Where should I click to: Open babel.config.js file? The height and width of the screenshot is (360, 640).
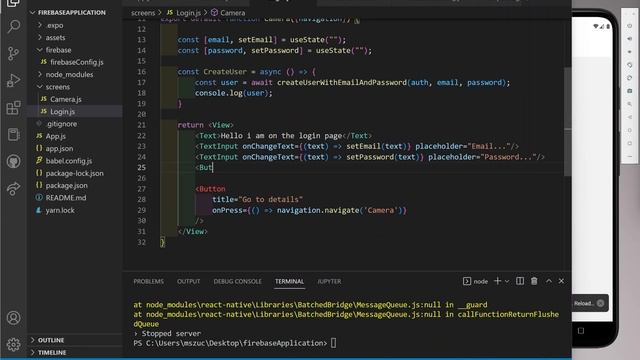click(75, 161)
